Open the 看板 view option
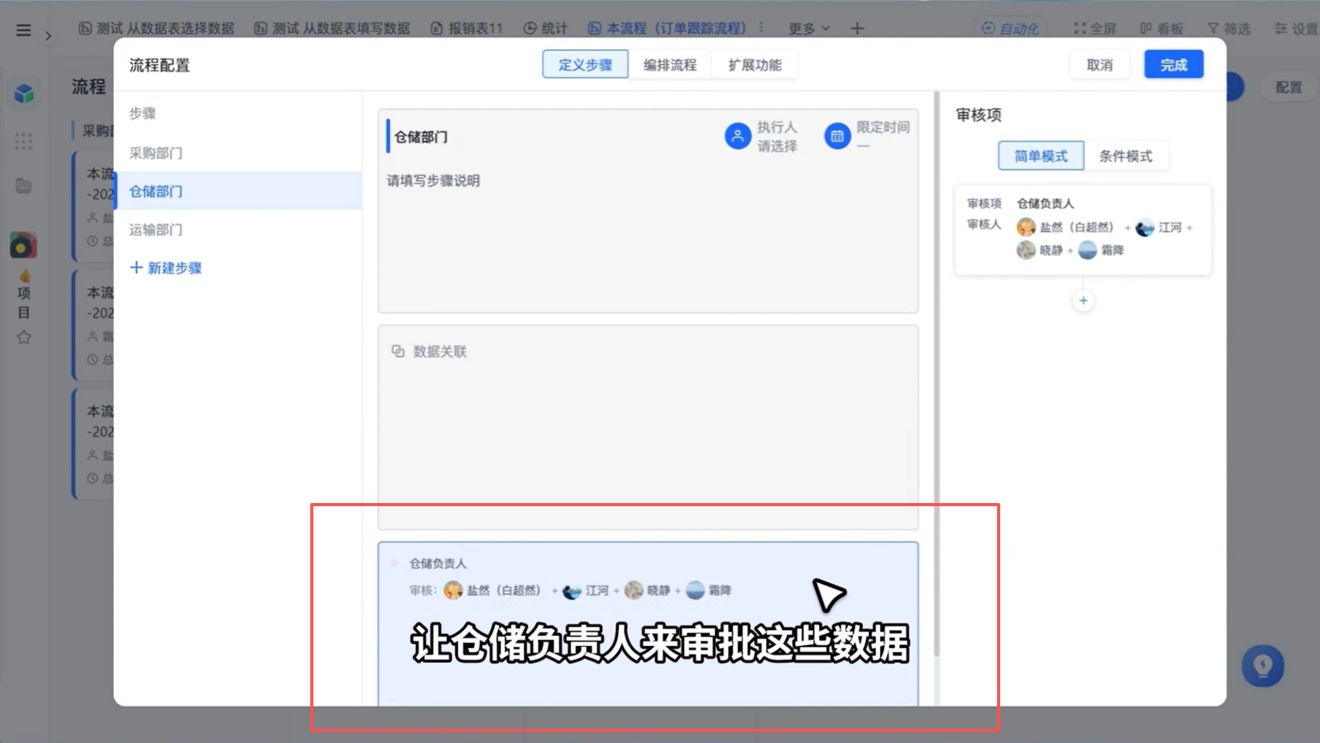Screen dimensions: 1320x743 (1162, 28)
